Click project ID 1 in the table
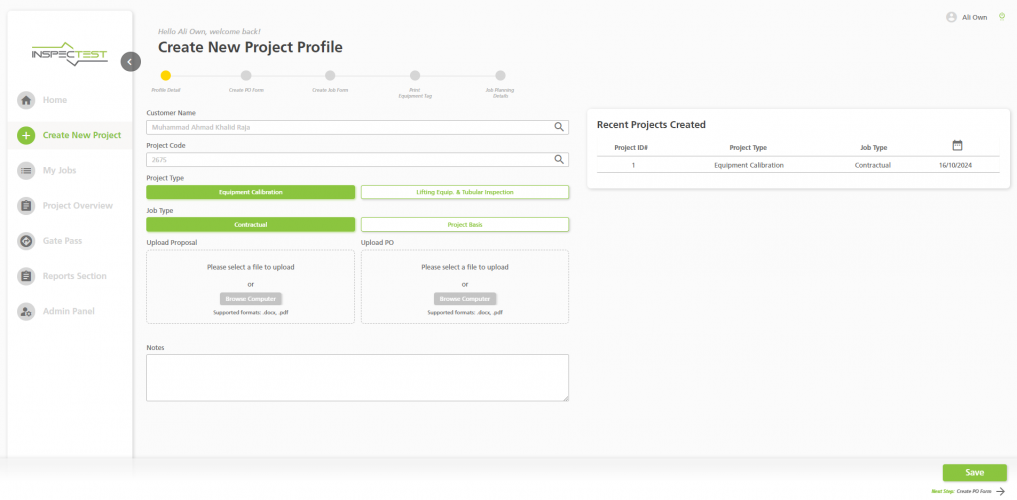Screen dimensions: 1017x500 coord(633,165)
